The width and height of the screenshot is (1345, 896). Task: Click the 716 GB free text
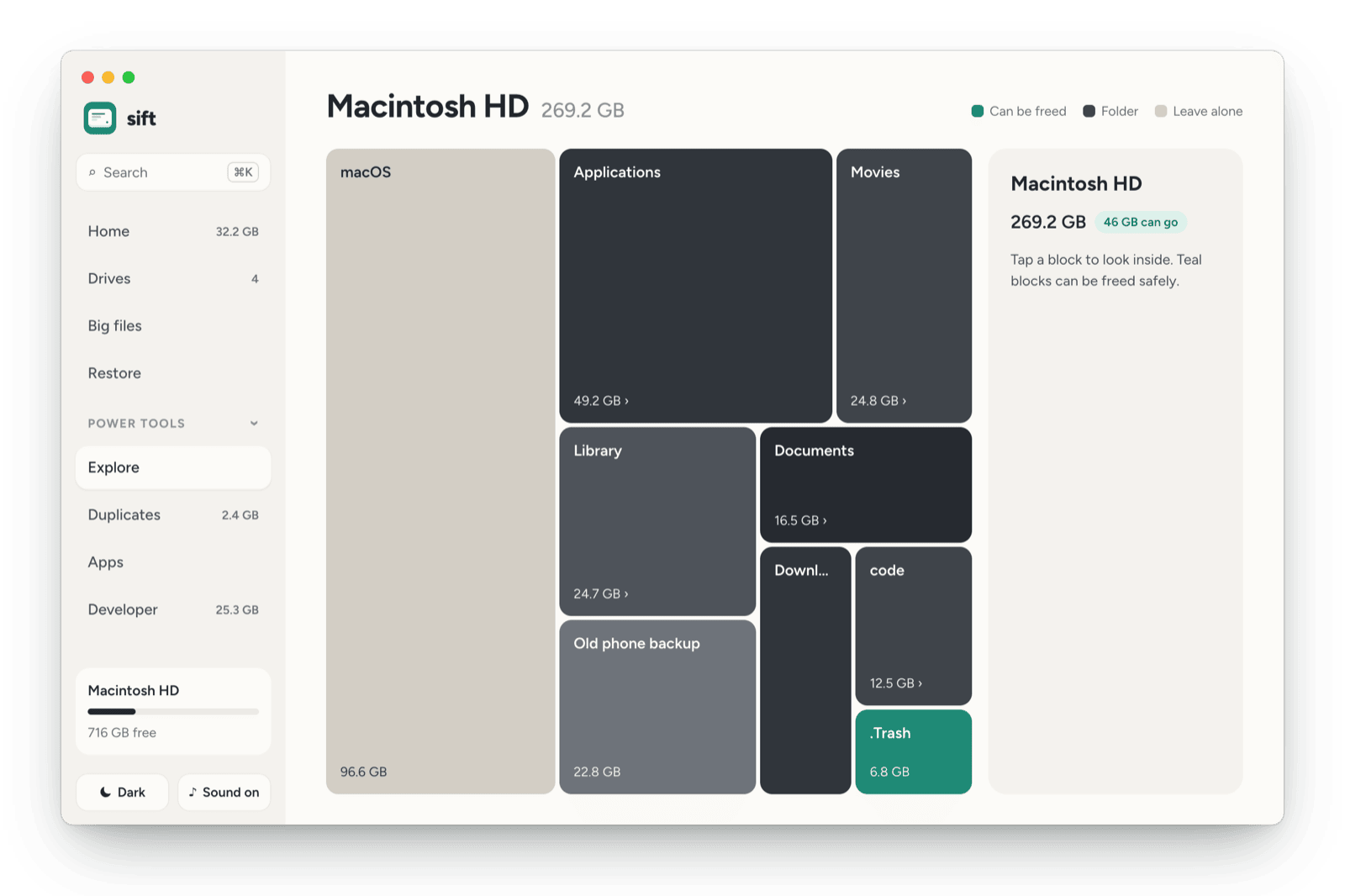pos(122,733)
